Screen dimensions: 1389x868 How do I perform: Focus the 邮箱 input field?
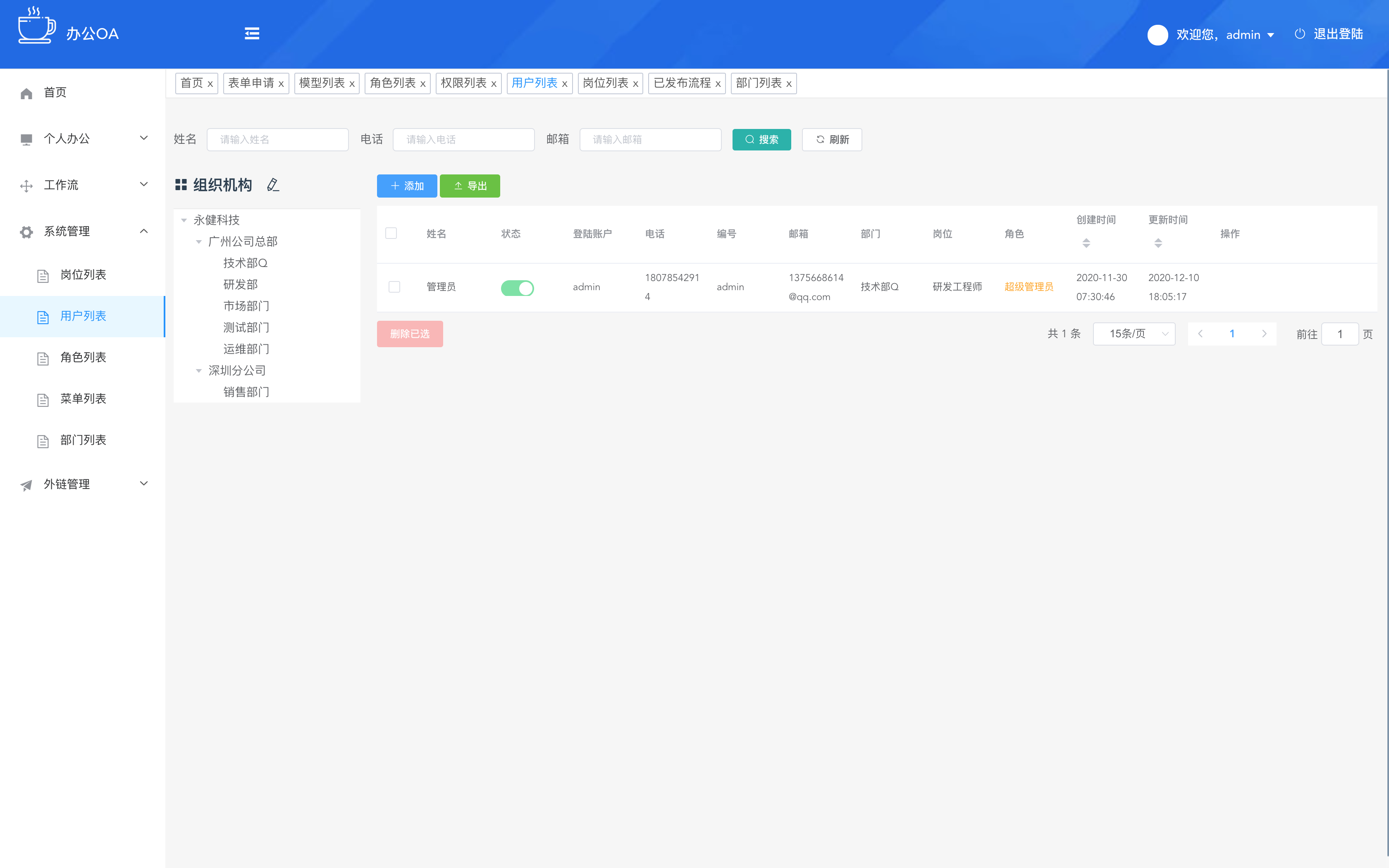tap(650, 140)
